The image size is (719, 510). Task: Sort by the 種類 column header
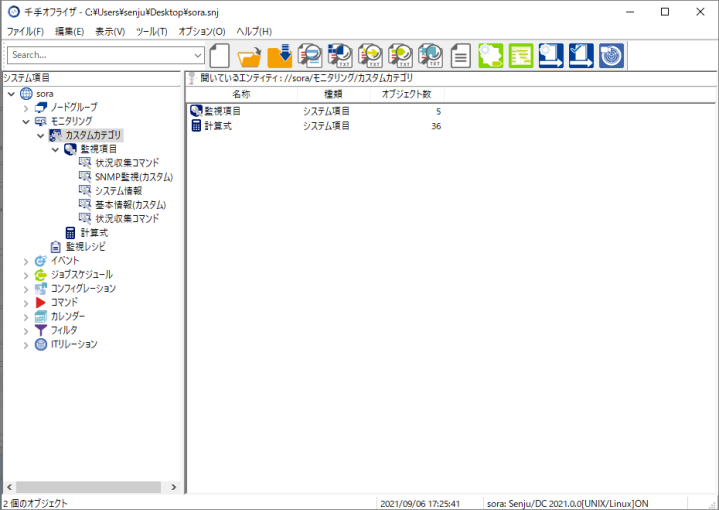[x=333, y=94]
